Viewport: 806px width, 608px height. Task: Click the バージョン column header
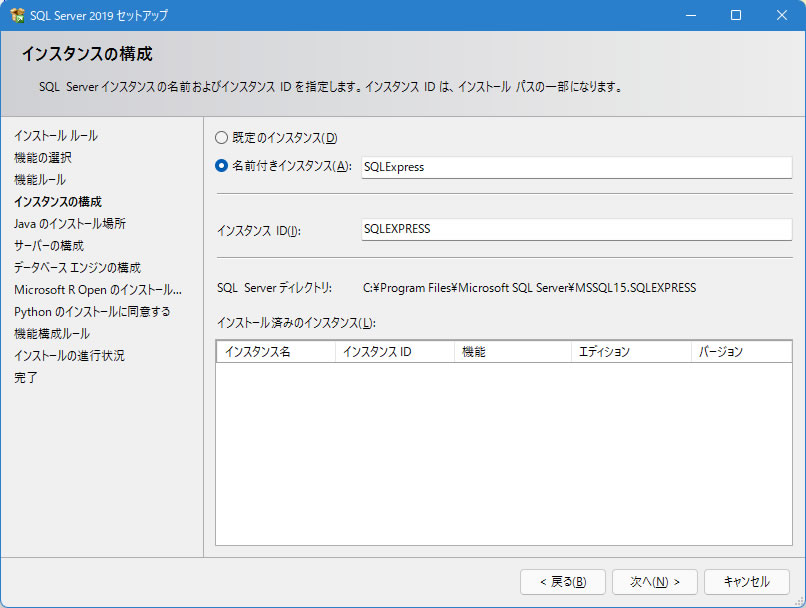(740, 352)
